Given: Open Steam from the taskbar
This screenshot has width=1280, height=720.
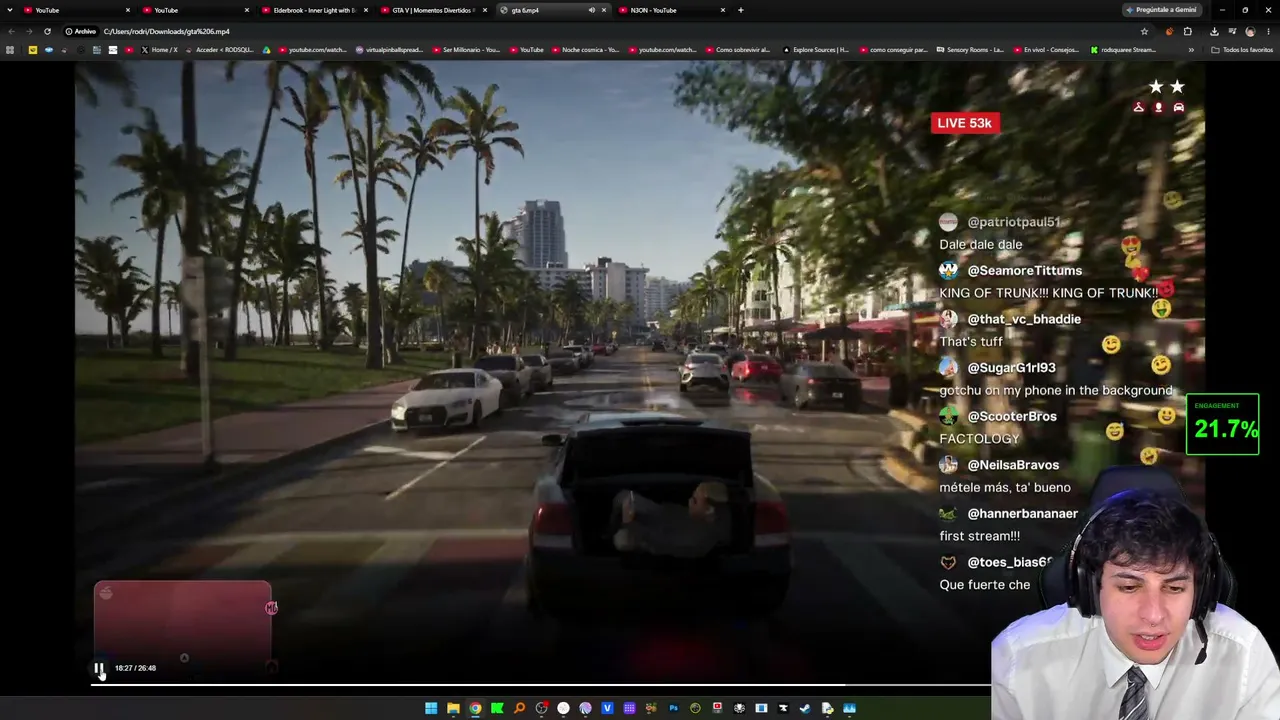Looking at the screenshot, I should coord(805,708).
